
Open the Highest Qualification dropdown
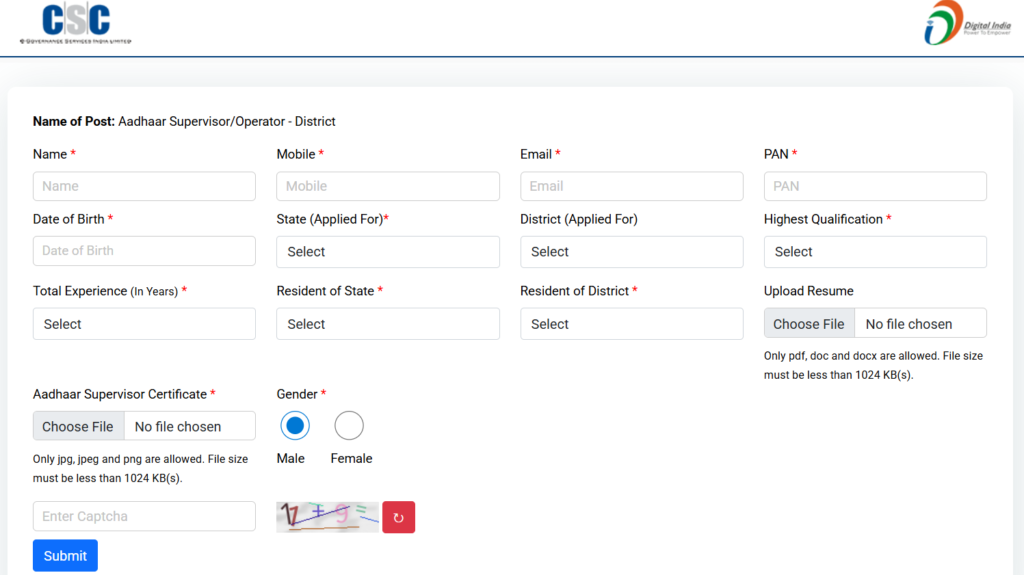click(875, 252)
